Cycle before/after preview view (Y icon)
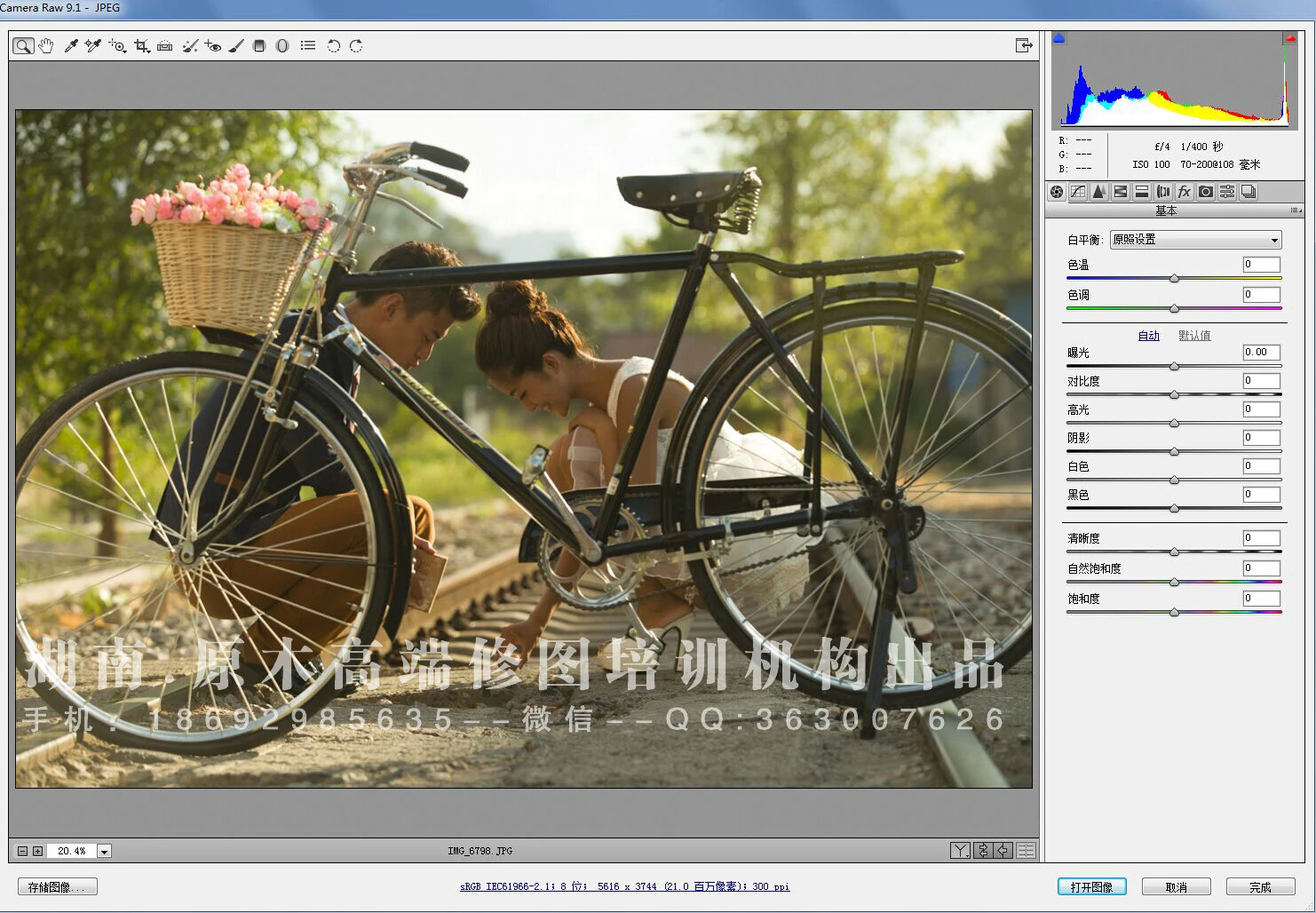 click(960, 851)
